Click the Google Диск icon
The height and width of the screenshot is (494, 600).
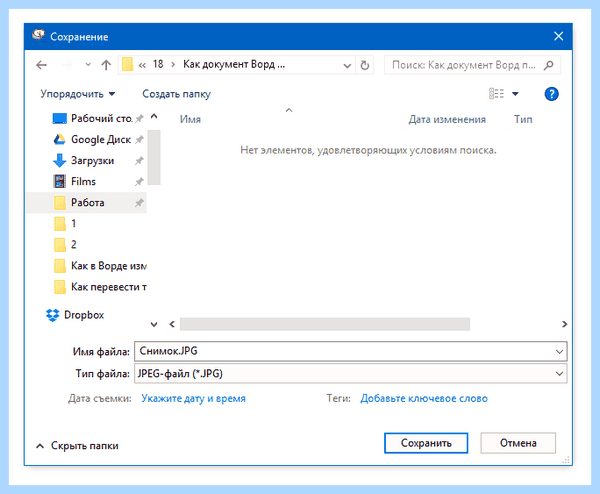point(59,140)
